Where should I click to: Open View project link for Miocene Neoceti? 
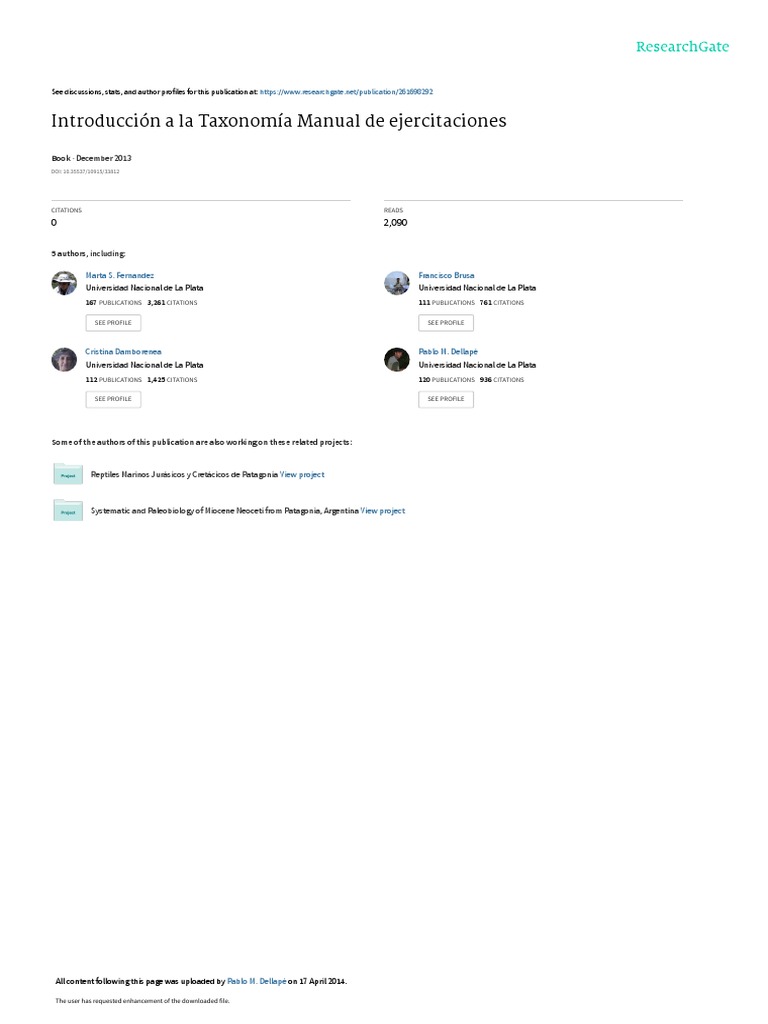tap(383, 511)
